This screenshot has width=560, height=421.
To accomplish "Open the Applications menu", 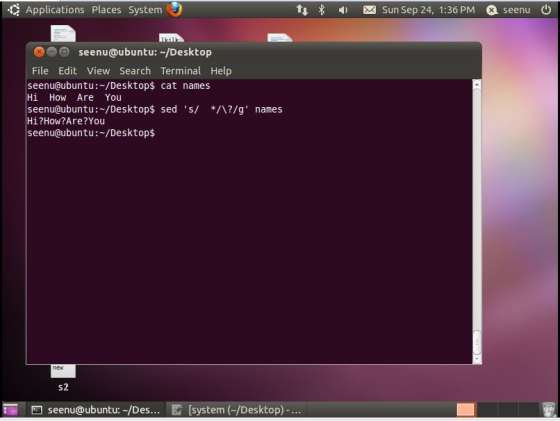I will click(x=55, y=10).
